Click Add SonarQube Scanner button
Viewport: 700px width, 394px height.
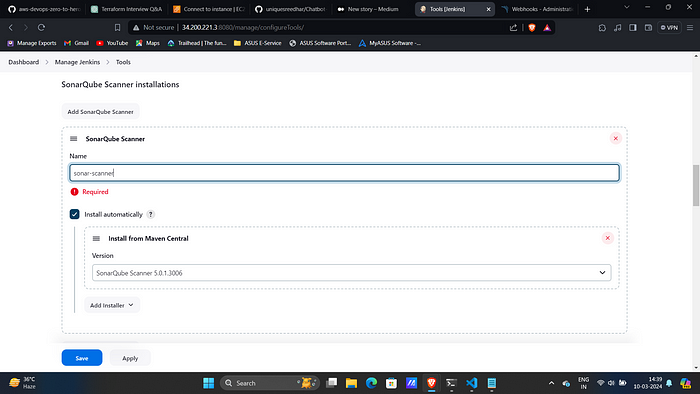click(x=100, y=112)
